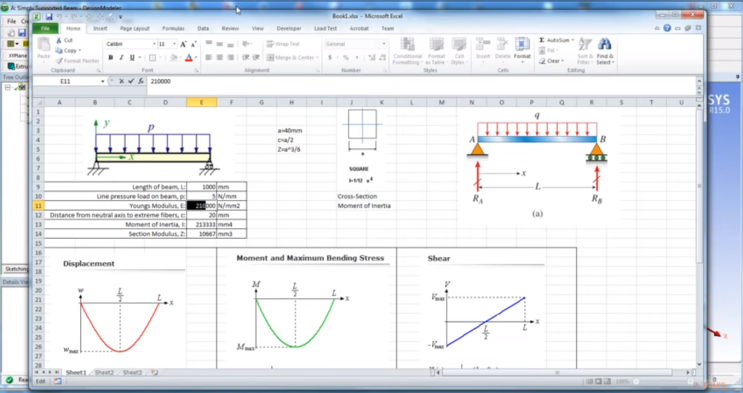Click the Format Painter brush
Viewport: 743px width, 393px height.
click(x=59, y=61)
